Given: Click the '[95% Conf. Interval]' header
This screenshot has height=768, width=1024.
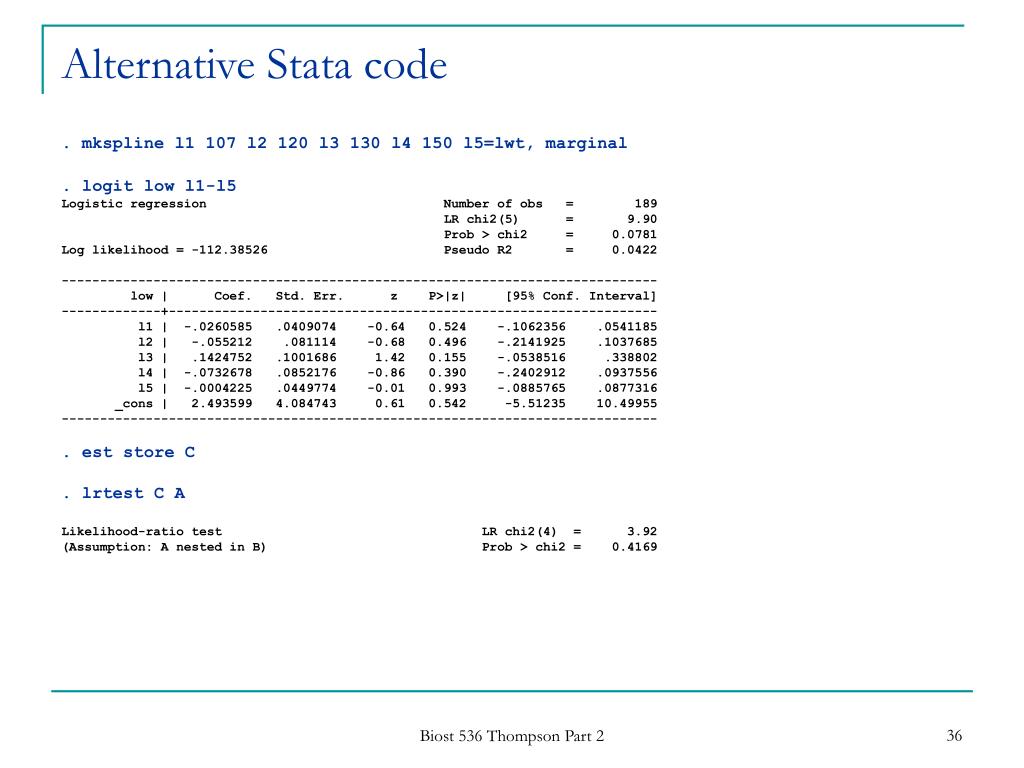Looking at the screenshot, I should tap(581, 296).
